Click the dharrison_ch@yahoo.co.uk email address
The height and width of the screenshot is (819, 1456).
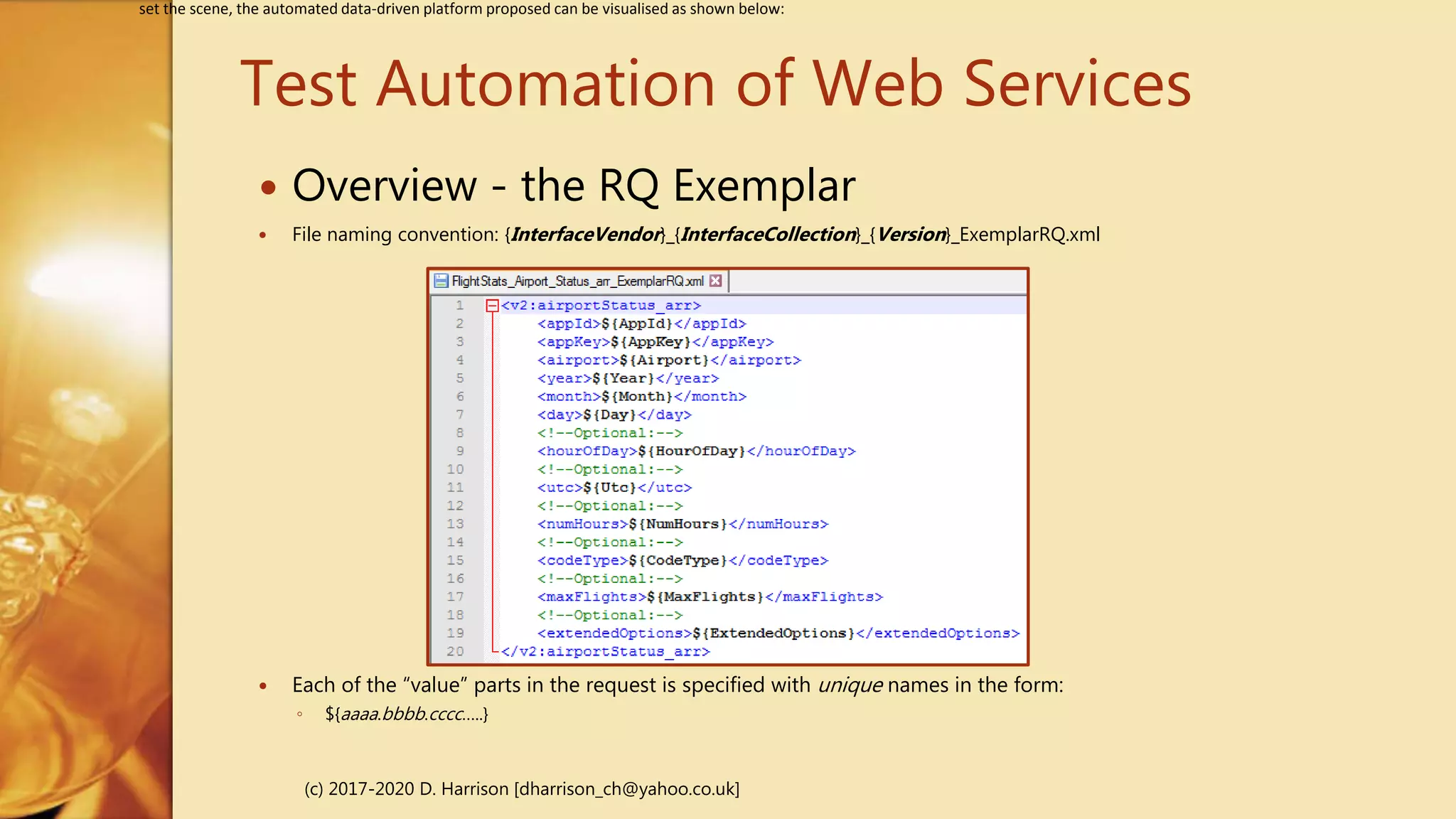(626, 789)
